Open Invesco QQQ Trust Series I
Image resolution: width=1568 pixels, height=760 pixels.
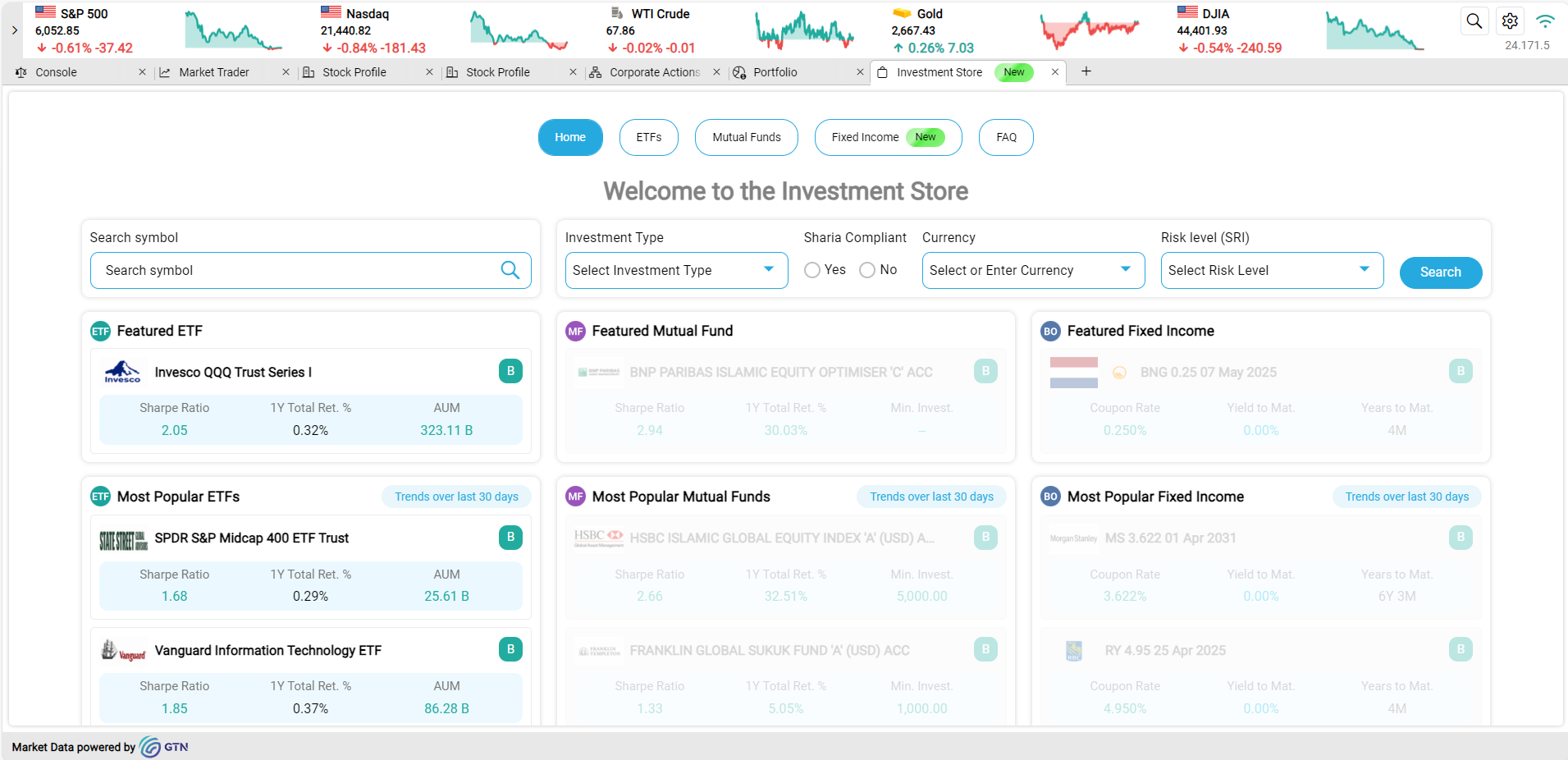click(x=233, y=373)
